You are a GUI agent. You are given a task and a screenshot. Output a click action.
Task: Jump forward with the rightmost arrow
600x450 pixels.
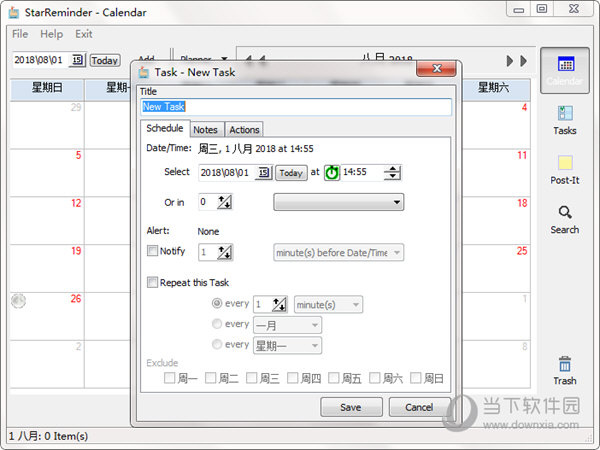click(523, 61)
